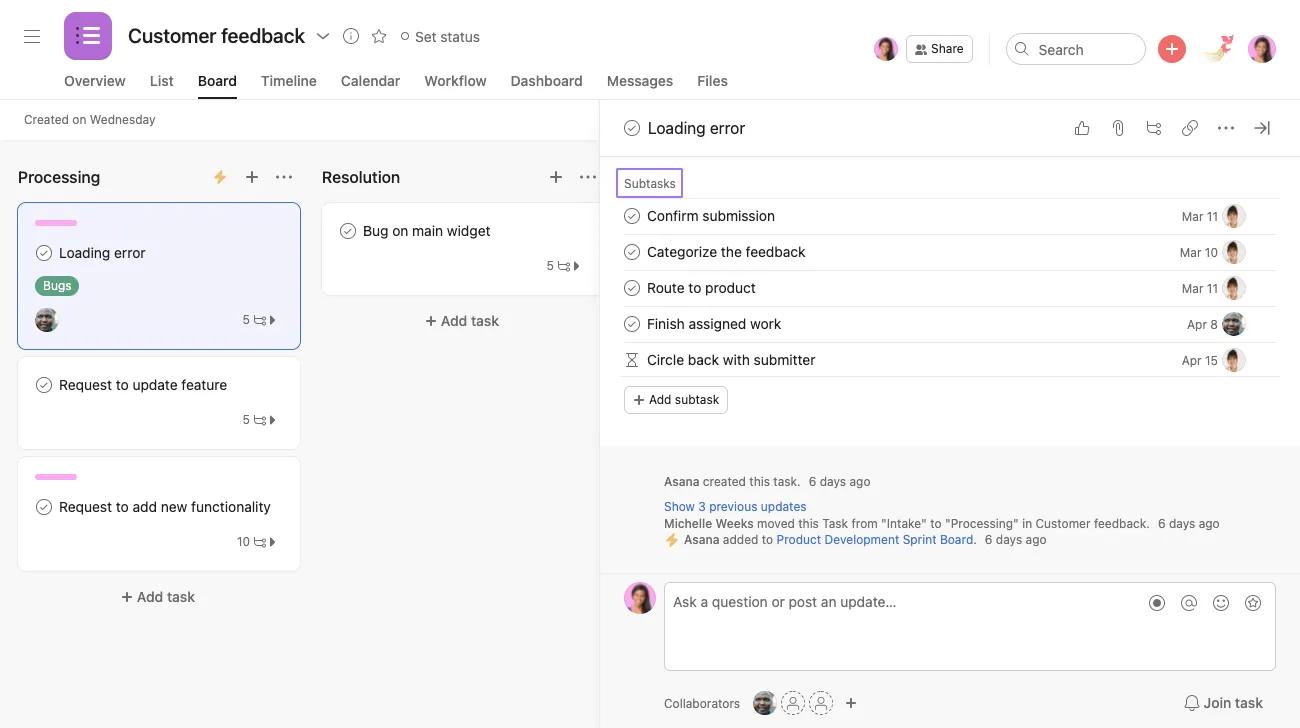Open the emoji picker in the comment box
Image resolution: width=1300 pixels, height=728 pixels.
[x=1221, y=602]
